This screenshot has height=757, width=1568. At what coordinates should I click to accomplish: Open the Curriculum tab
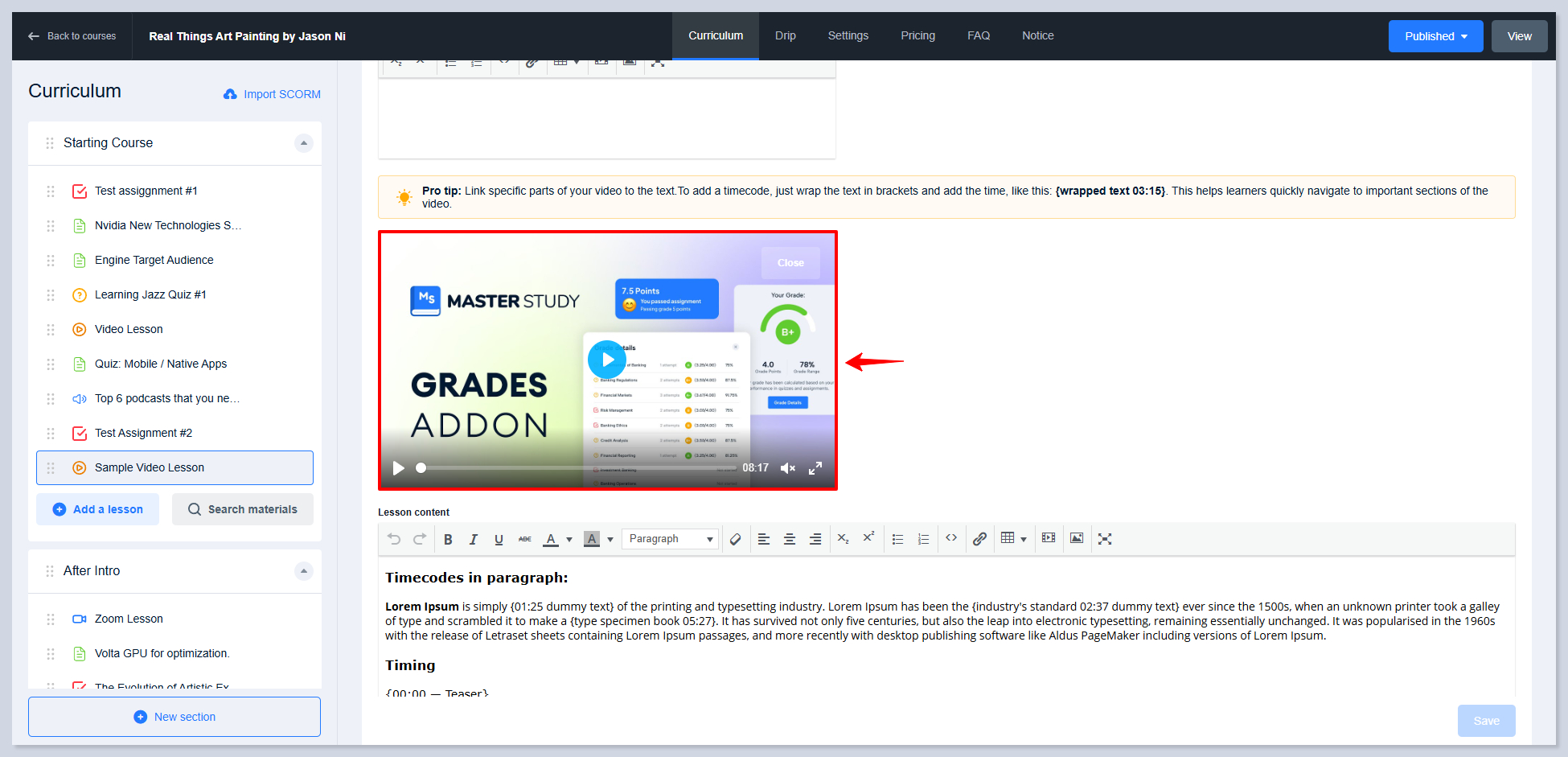pos(716,35)
